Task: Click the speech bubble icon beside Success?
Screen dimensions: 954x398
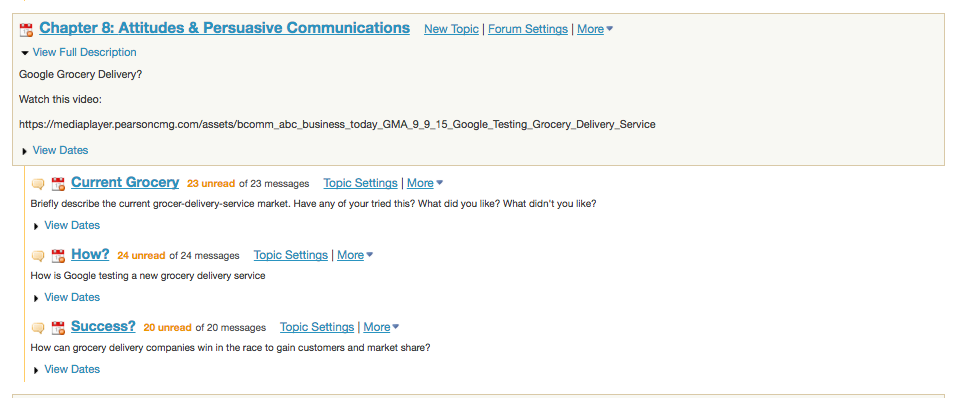Action: coord(38,327)
